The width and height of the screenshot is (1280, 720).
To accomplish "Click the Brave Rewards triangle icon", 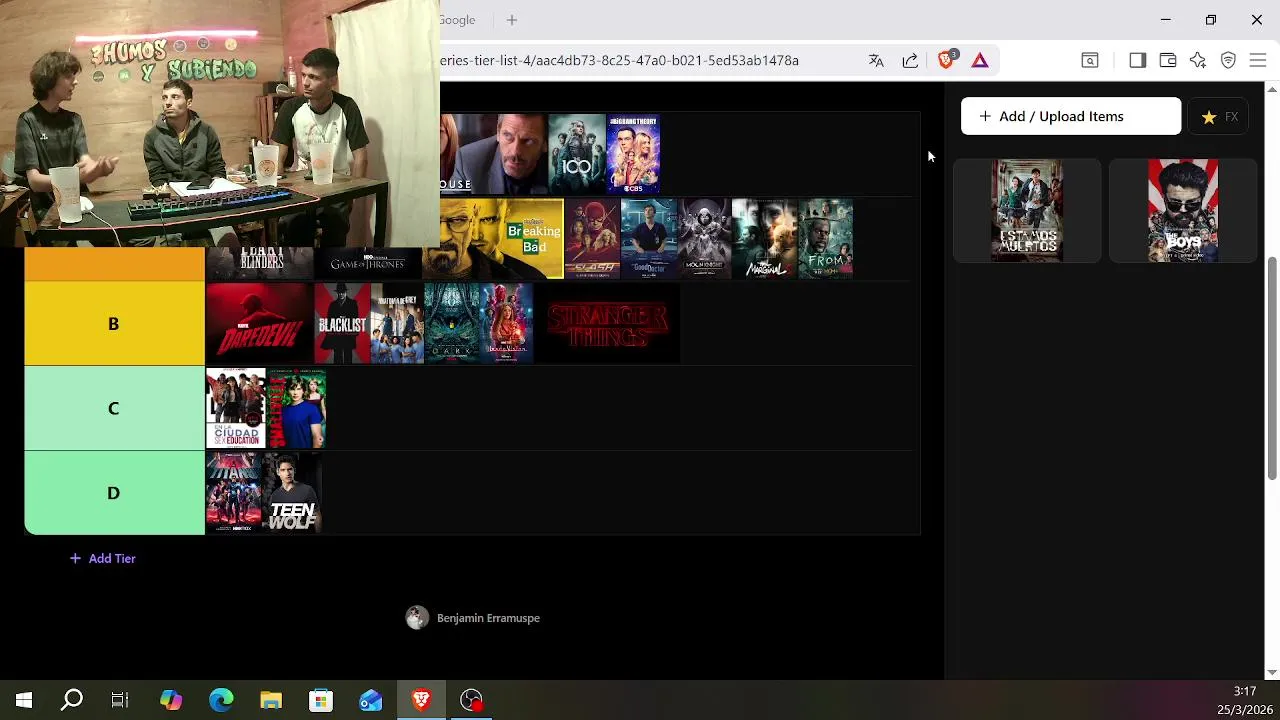I will coord(980,61).
